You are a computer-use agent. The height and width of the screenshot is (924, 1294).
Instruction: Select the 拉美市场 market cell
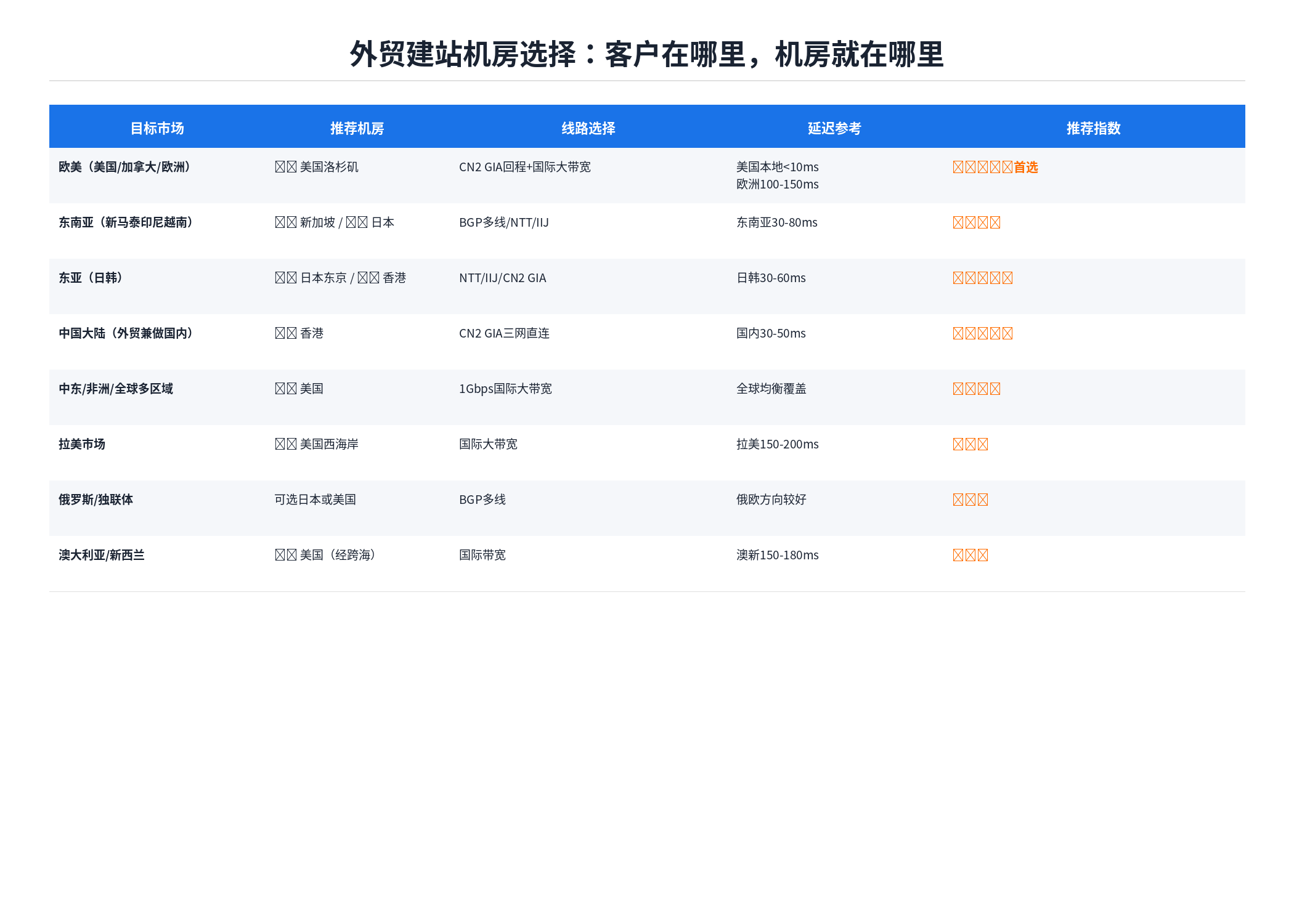click(82, 444)
